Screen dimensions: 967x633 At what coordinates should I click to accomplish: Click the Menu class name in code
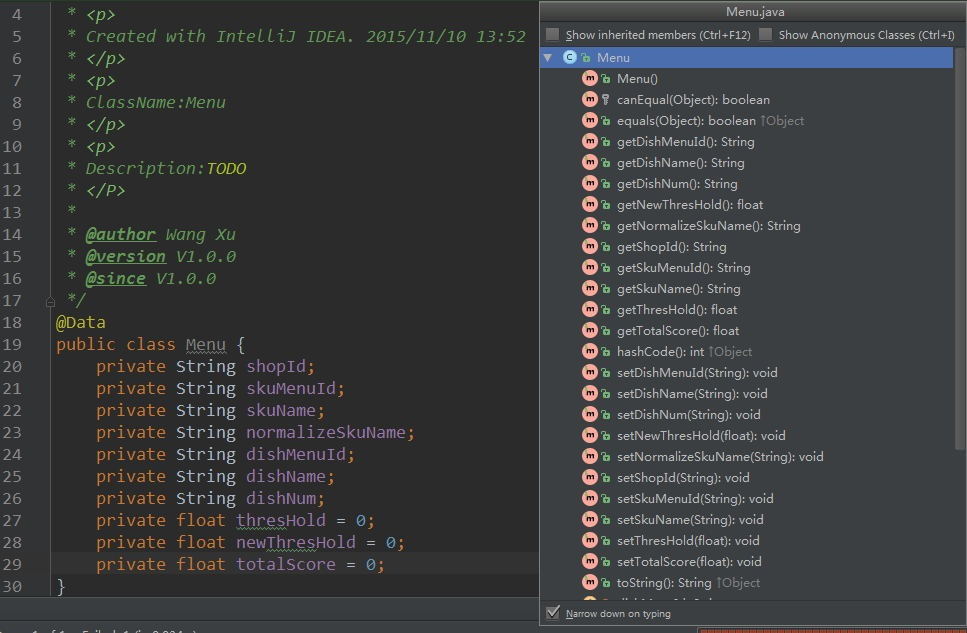point(205,344)
